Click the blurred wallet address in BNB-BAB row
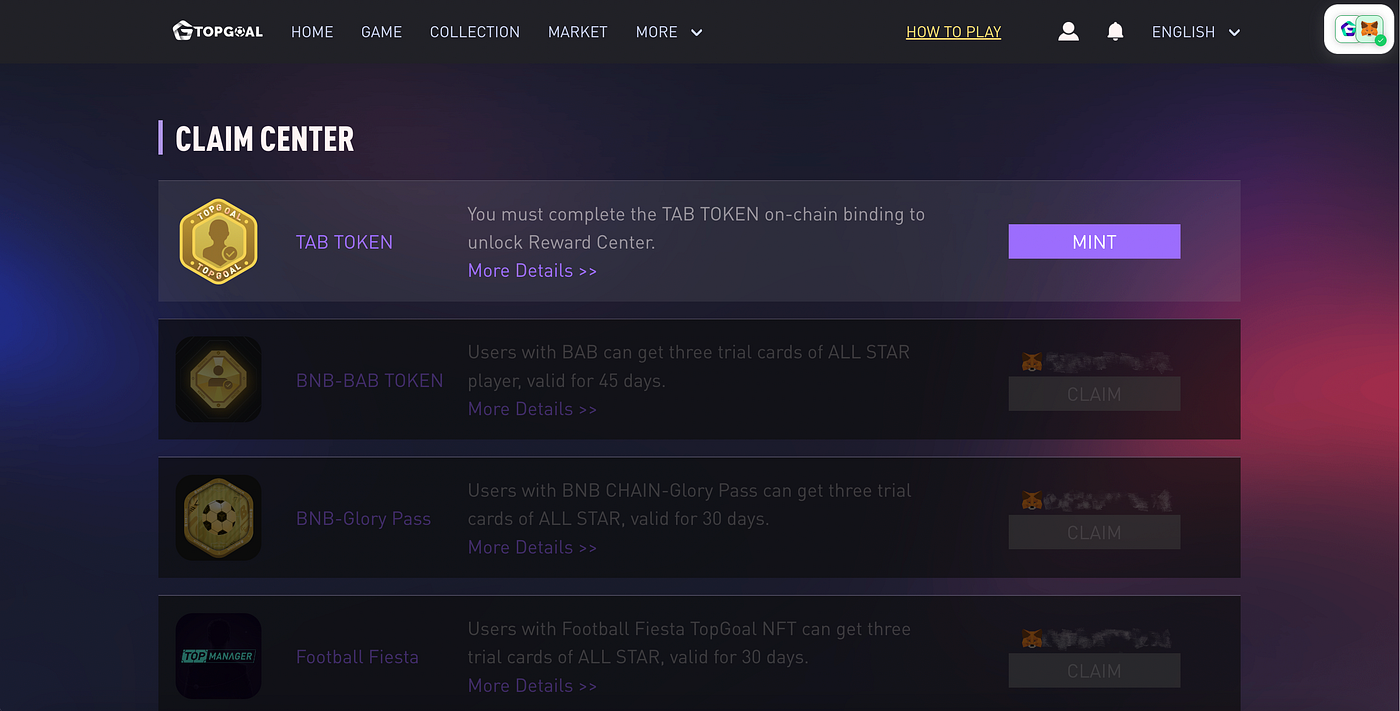The width and height of the screenshot is (1400, 711). tap(1108, 362)
